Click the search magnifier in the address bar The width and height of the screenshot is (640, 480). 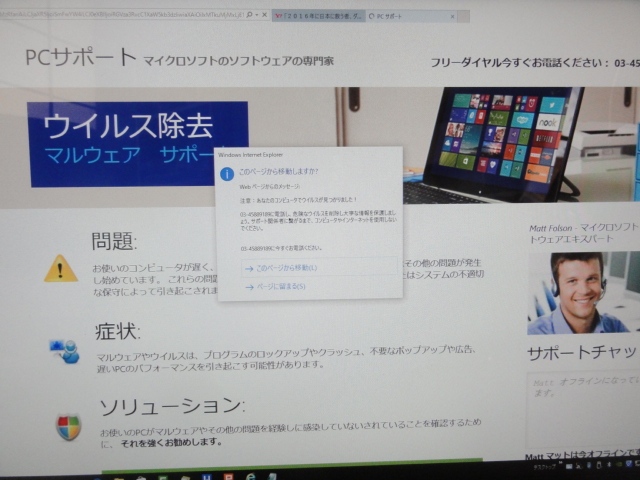(x=249, y=15)
